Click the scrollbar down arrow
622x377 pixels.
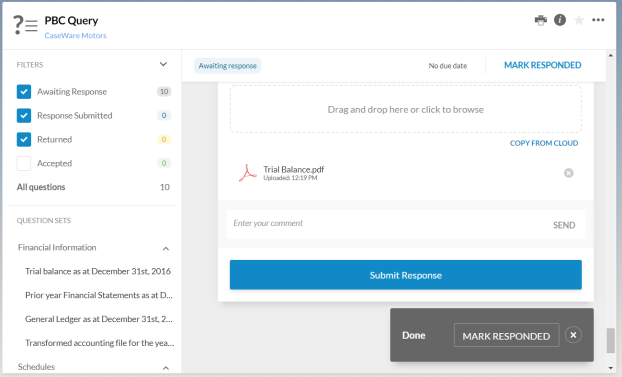(x=610, y=368)
